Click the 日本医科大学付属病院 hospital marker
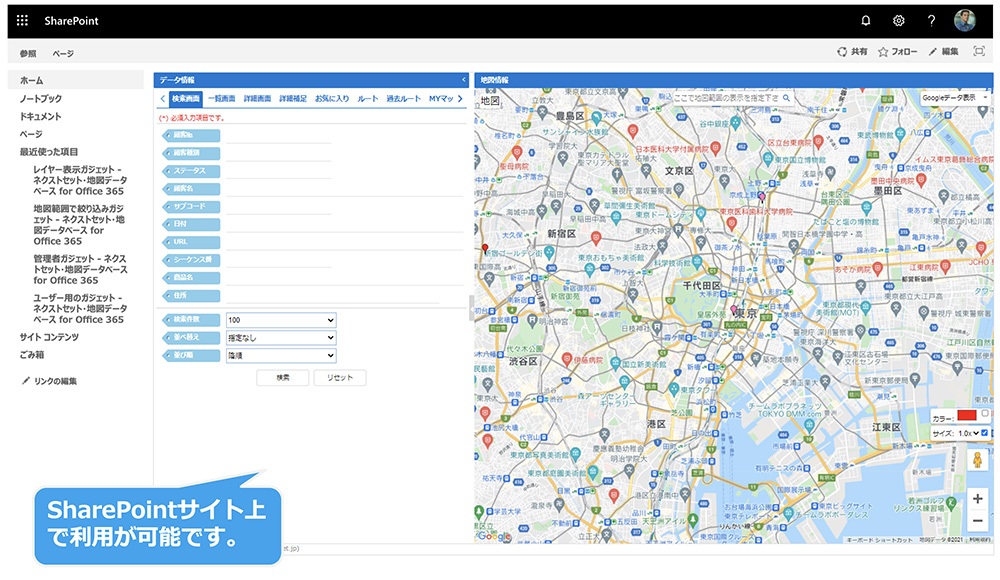This screenshot has height=580, width=1000. pyautogui.click(x=716, y=148)
